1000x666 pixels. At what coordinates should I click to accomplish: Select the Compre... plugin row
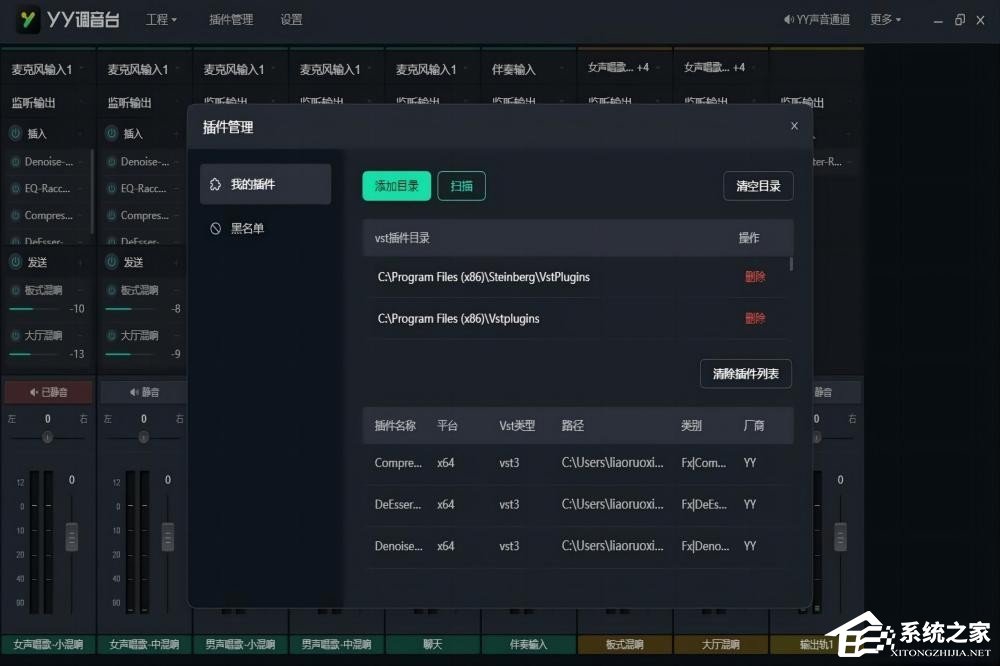click(x=578, y=463)
